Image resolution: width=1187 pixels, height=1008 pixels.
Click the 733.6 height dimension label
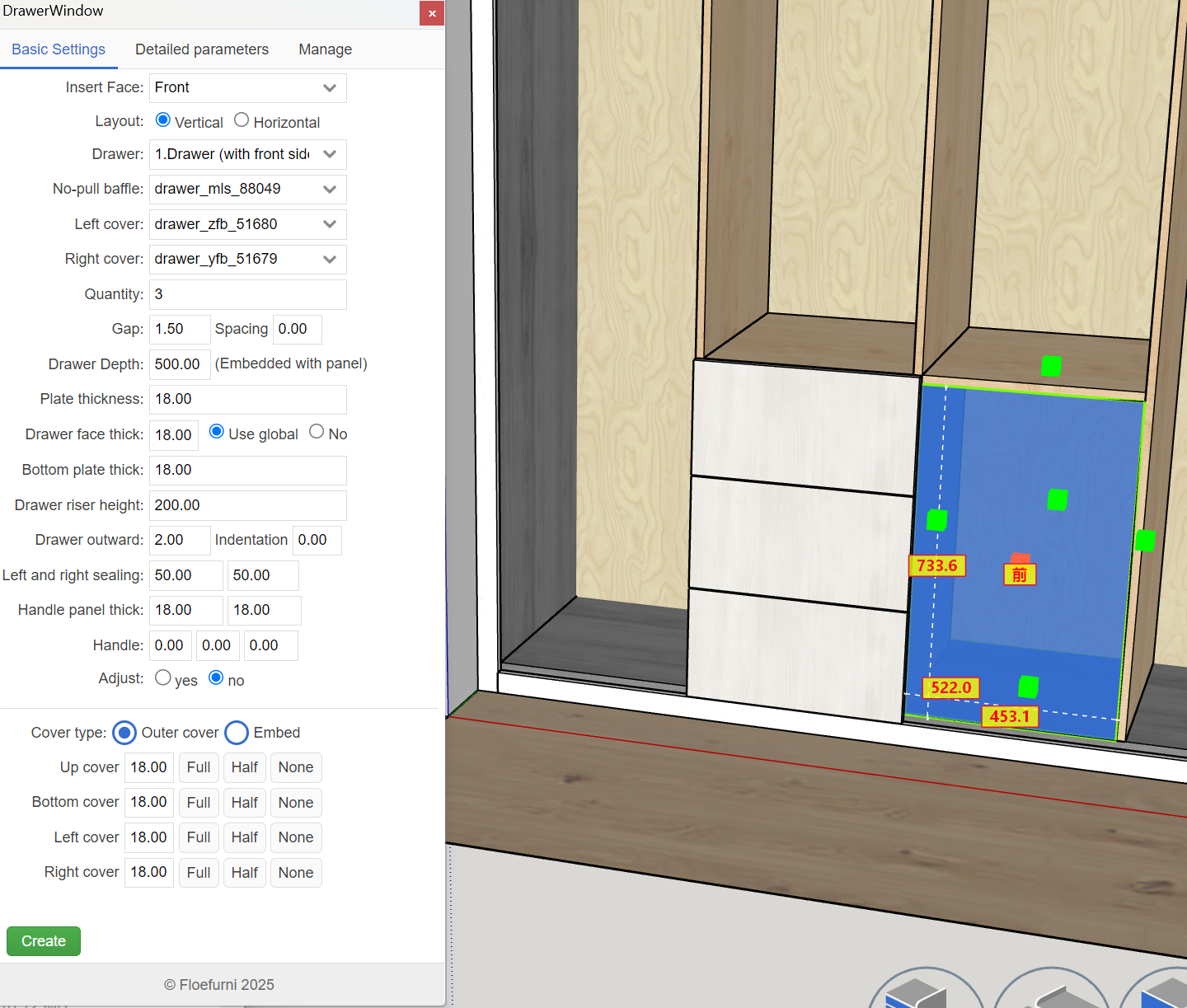(936, 565)
